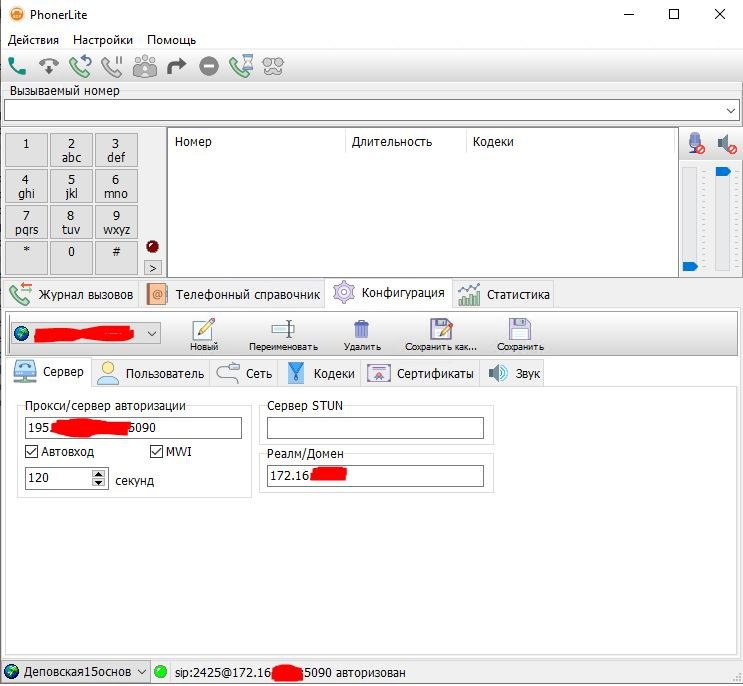Viewport: 743px width, 686px height.
Task: Mute the speaker icon
Action: click(727, 144)
